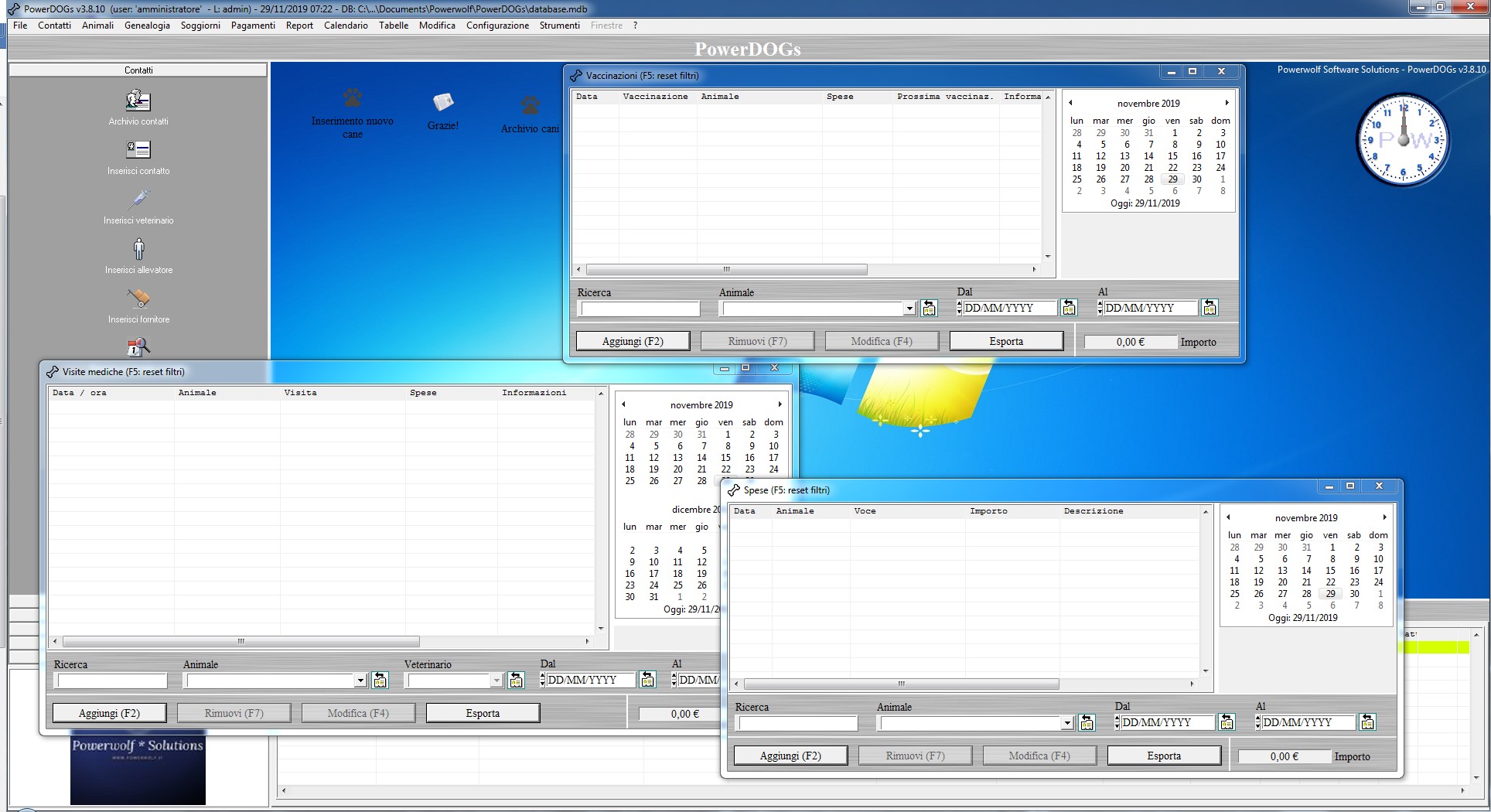Screen dimensions: 1491x812
Task: Click the analog clock widget
Action: pos(1403,140)
